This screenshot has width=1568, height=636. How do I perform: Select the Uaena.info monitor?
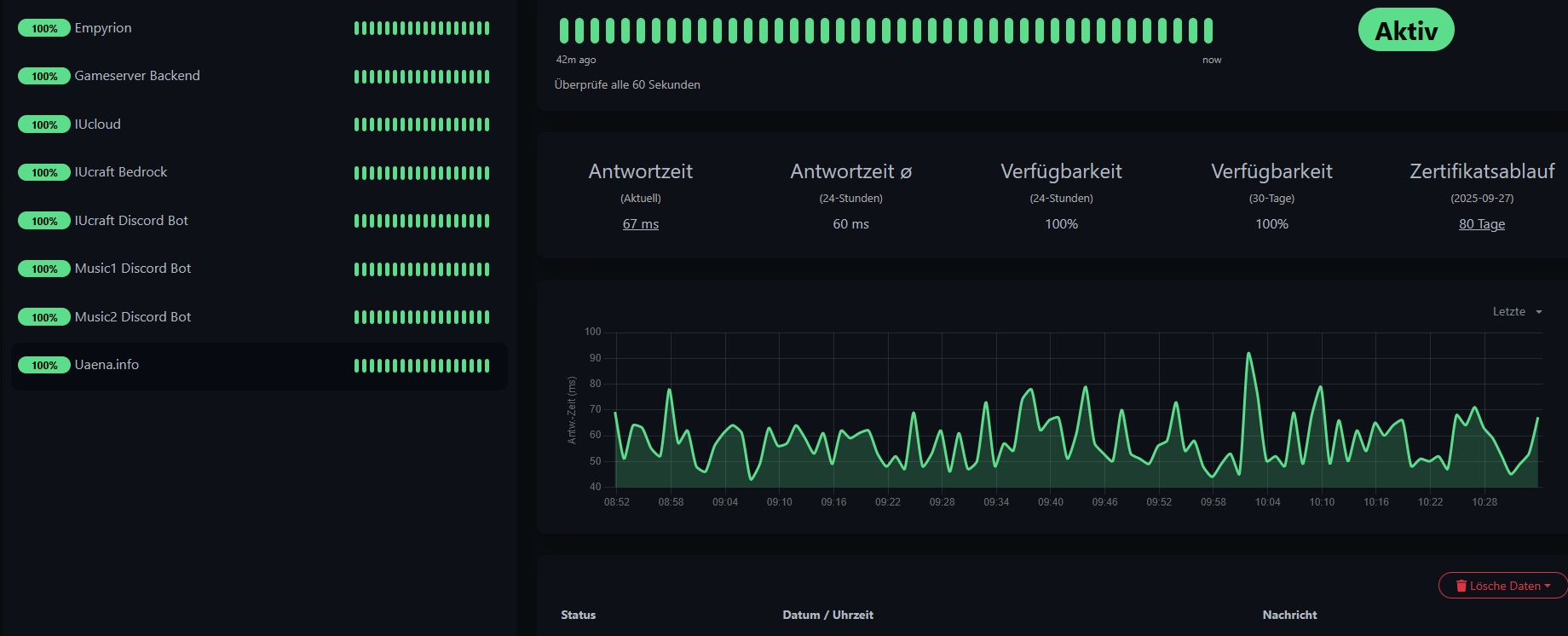(107, 365)
